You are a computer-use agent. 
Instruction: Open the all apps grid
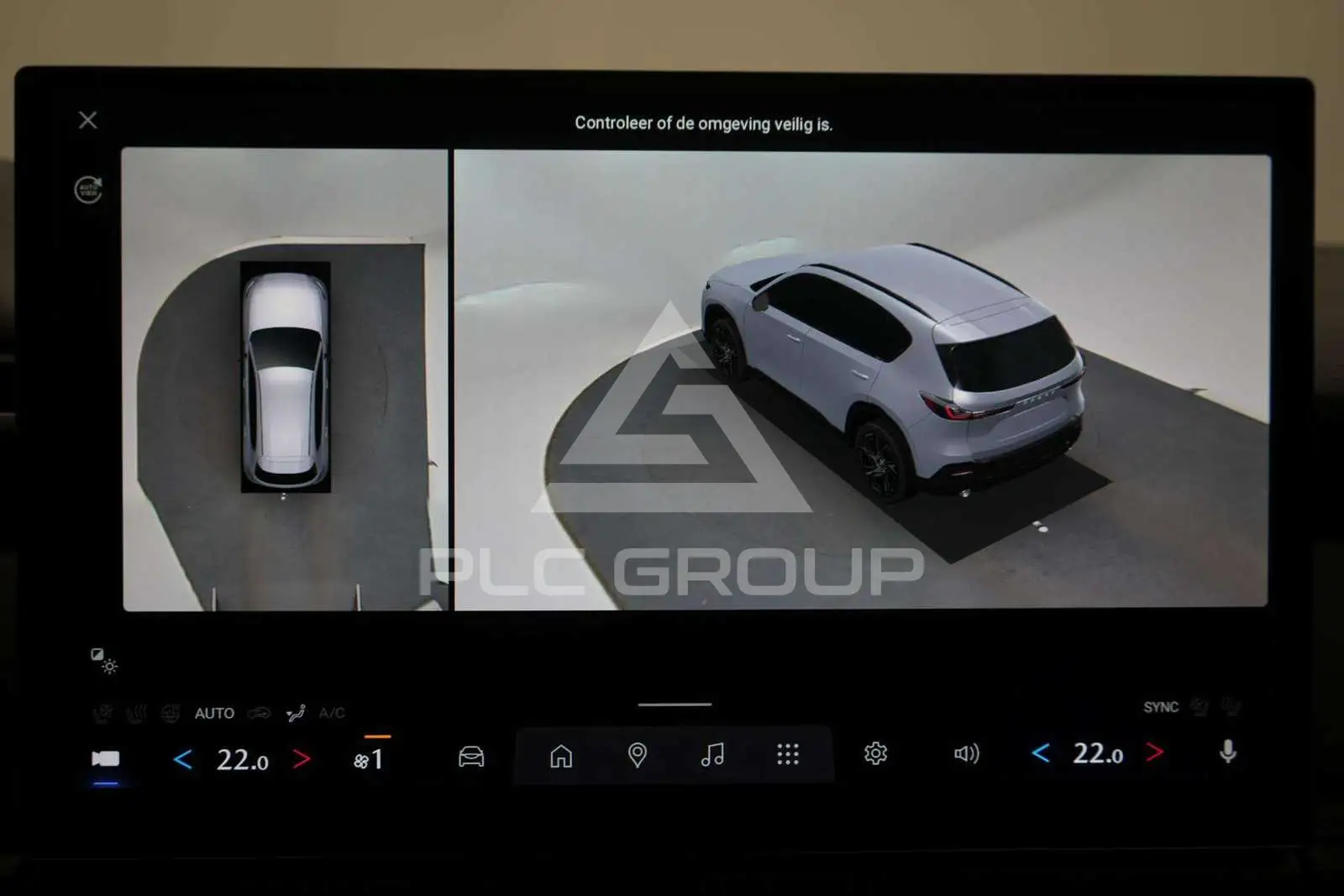[788, 754]
